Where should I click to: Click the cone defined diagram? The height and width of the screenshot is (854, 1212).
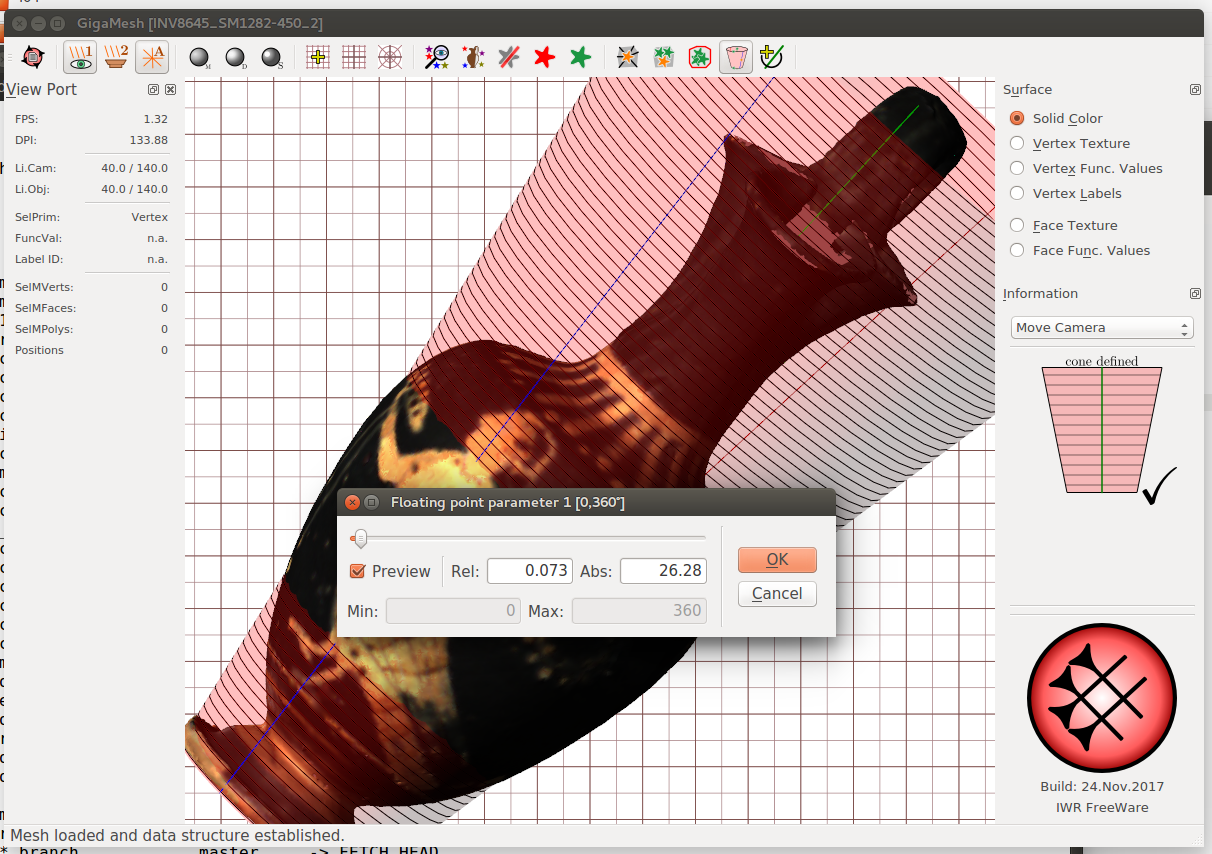[1102, 429]
